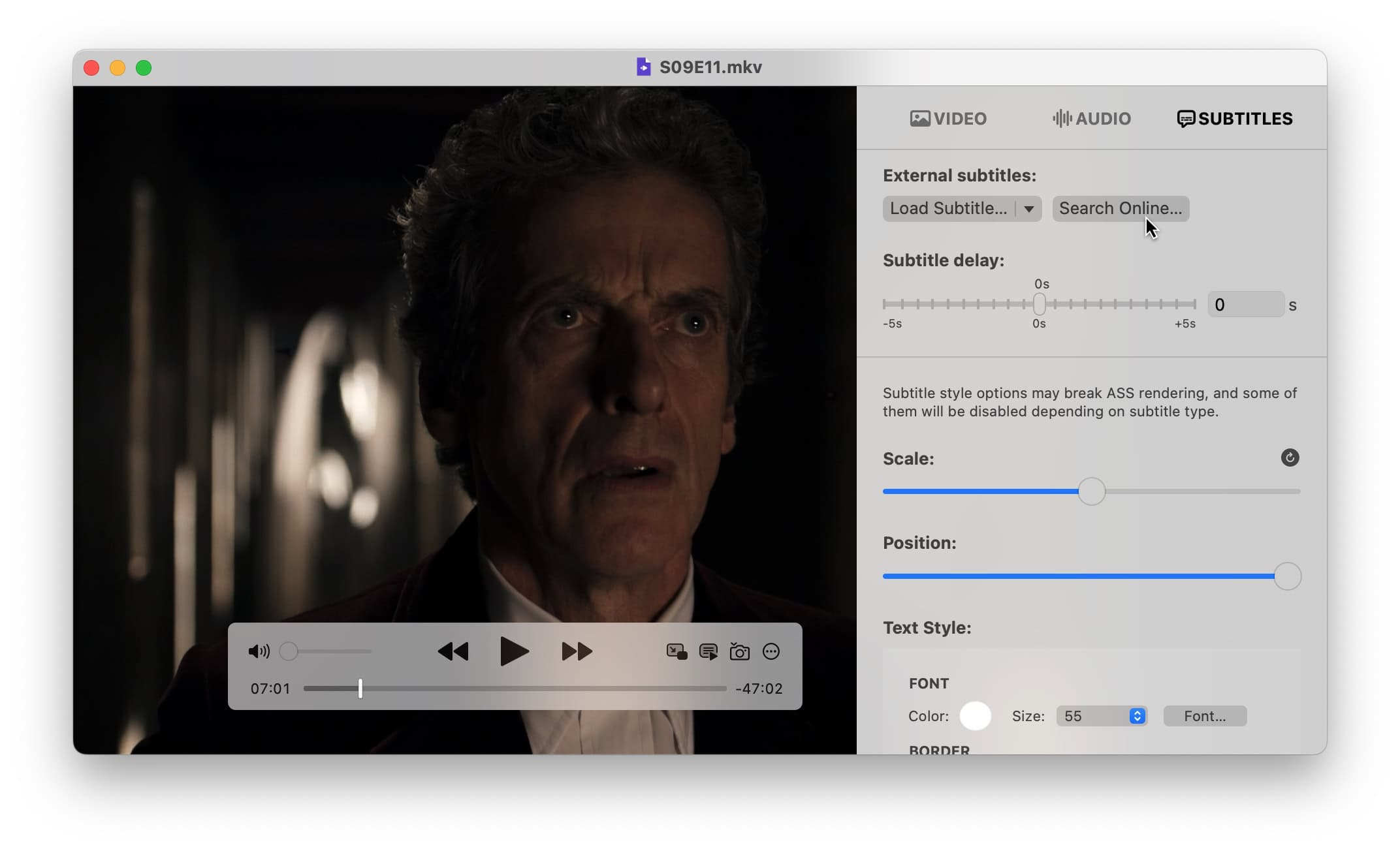Take a screenshot with camera icon
The height and width of the screenshot is (851, 1400).
coord(739,651)
